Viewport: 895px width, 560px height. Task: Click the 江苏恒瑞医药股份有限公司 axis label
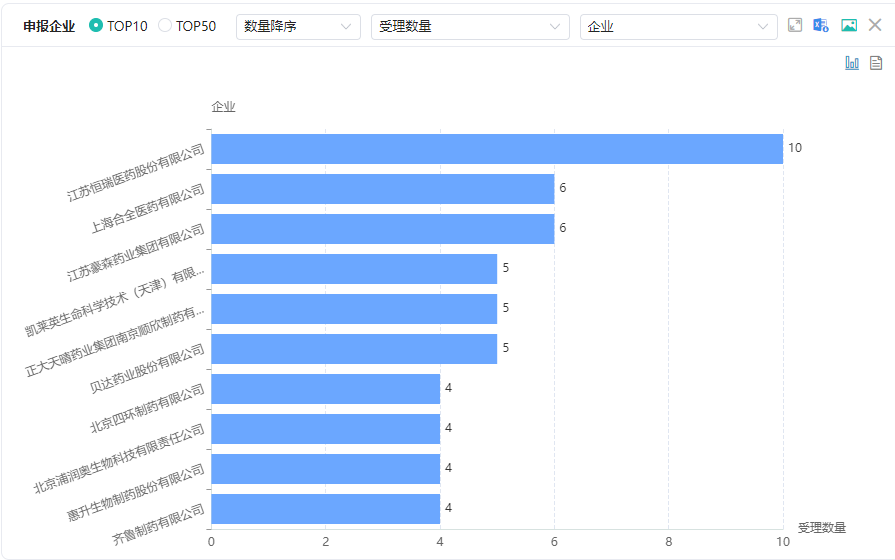coord(136,172)
